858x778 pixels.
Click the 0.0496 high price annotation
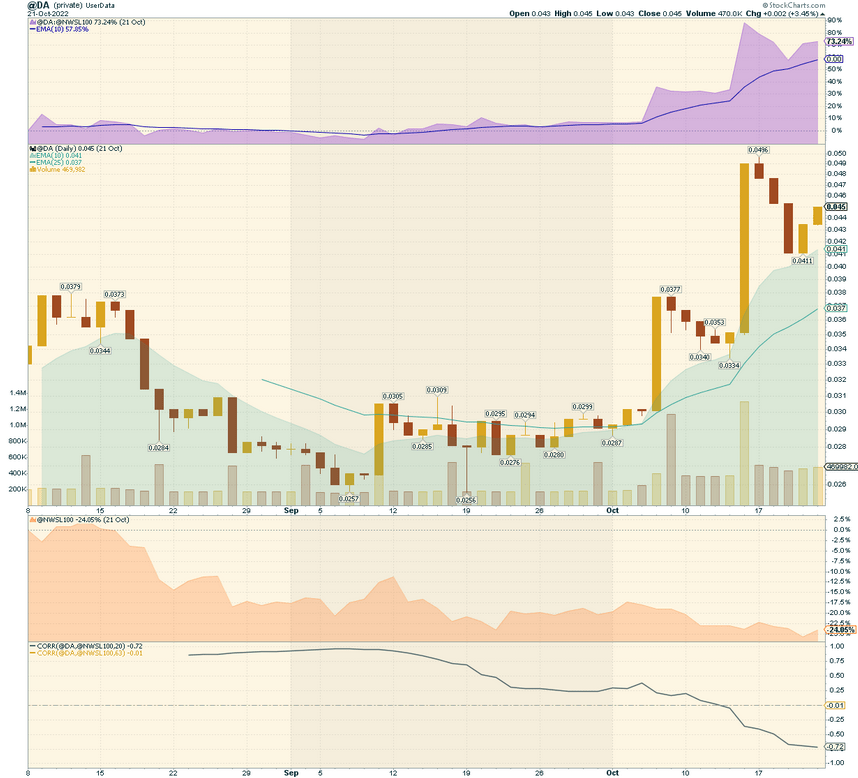click(x=758, y=150)
